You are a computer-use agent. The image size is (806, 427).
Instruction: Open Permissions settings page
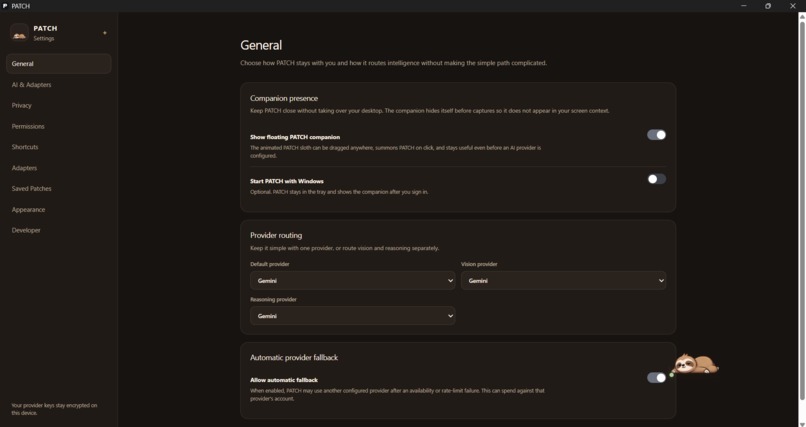click(x=59, y=126)
